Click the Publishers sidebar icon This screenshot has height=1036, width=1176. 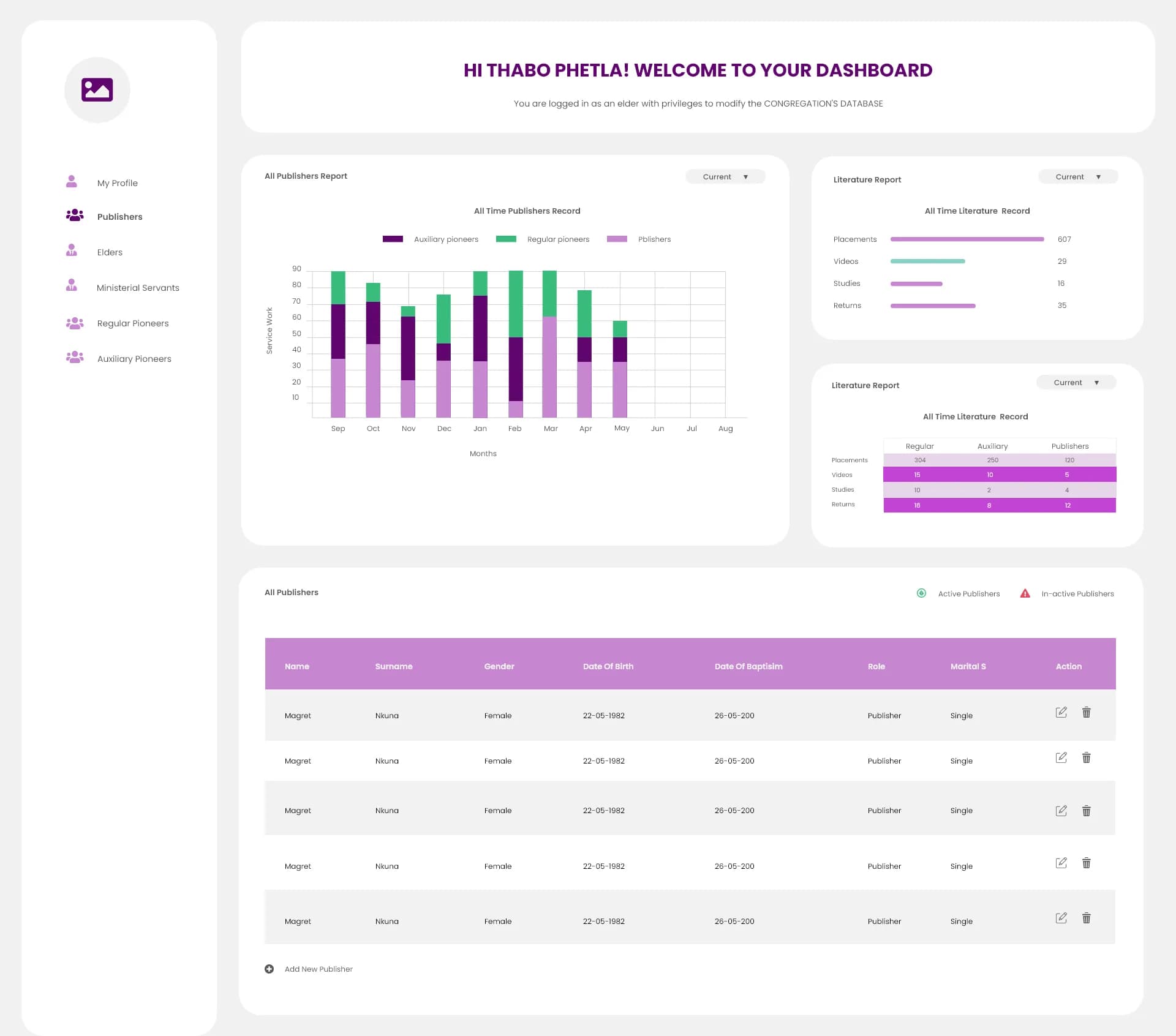pos(73,216)
